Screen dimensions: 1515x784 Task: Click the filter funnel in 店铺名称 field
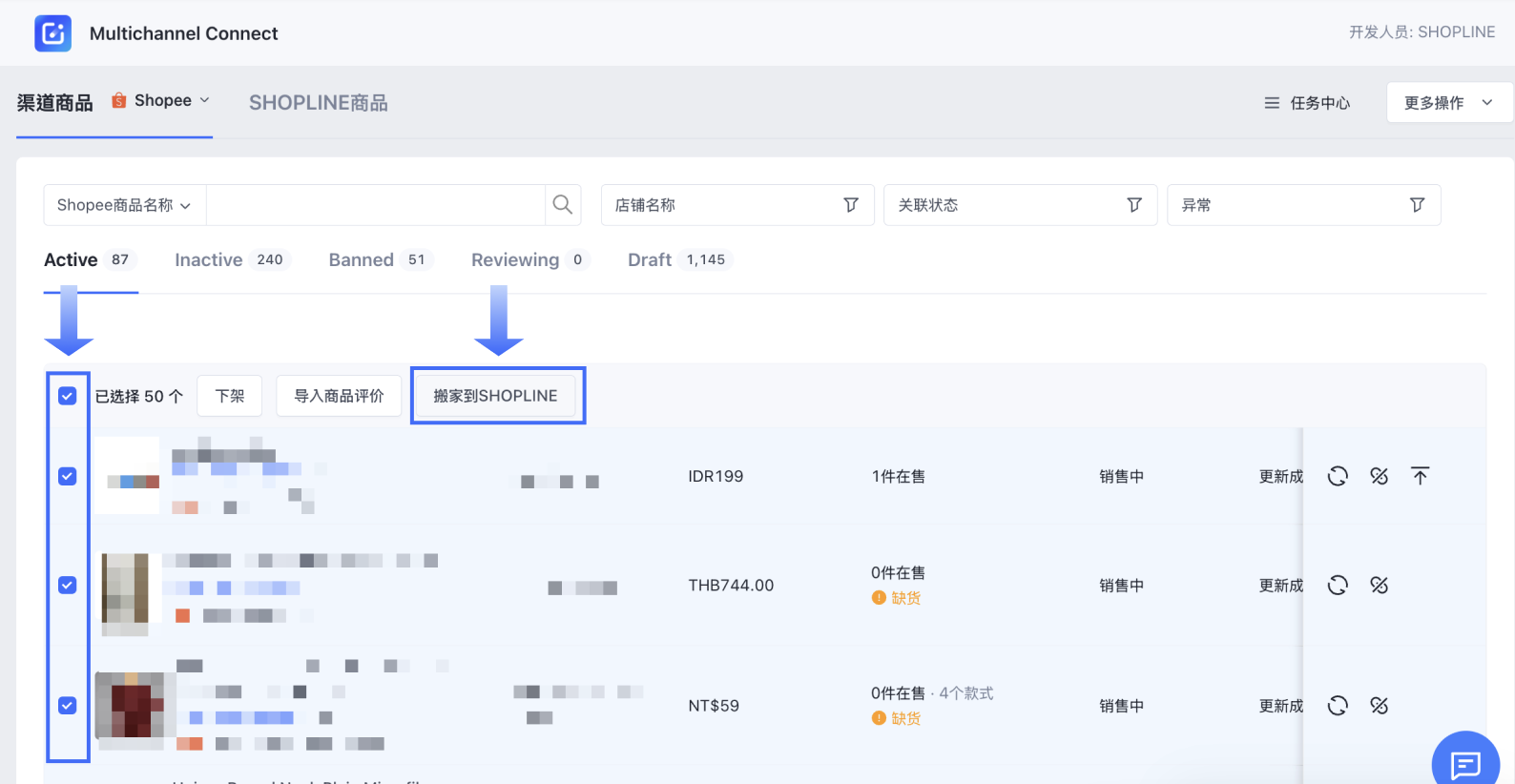coord(851,205)
